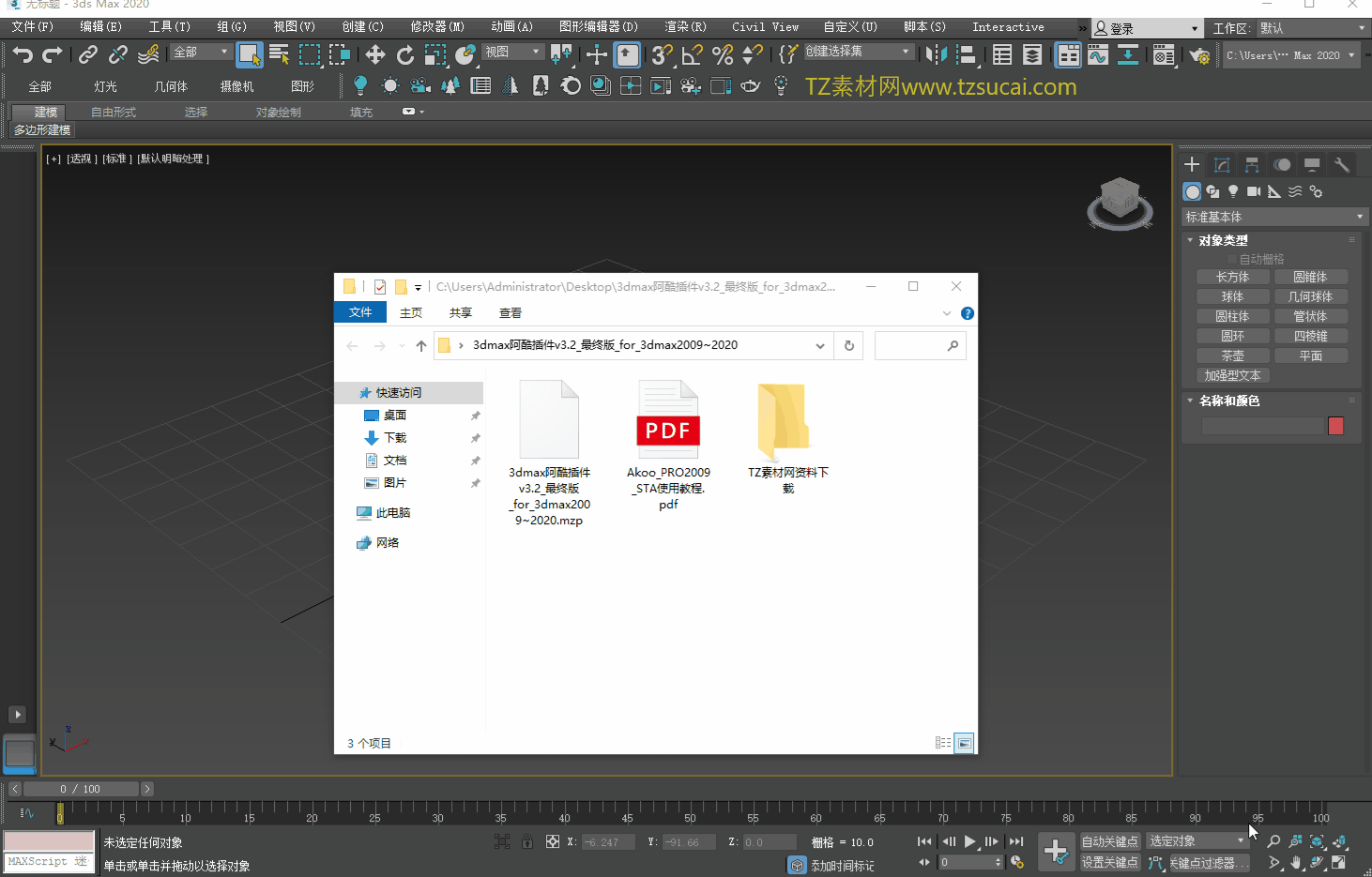The height and width of the screenshot is (877, 1372).
Task: Choose the Select and Rotate tool
Action: tap(405, 55)
